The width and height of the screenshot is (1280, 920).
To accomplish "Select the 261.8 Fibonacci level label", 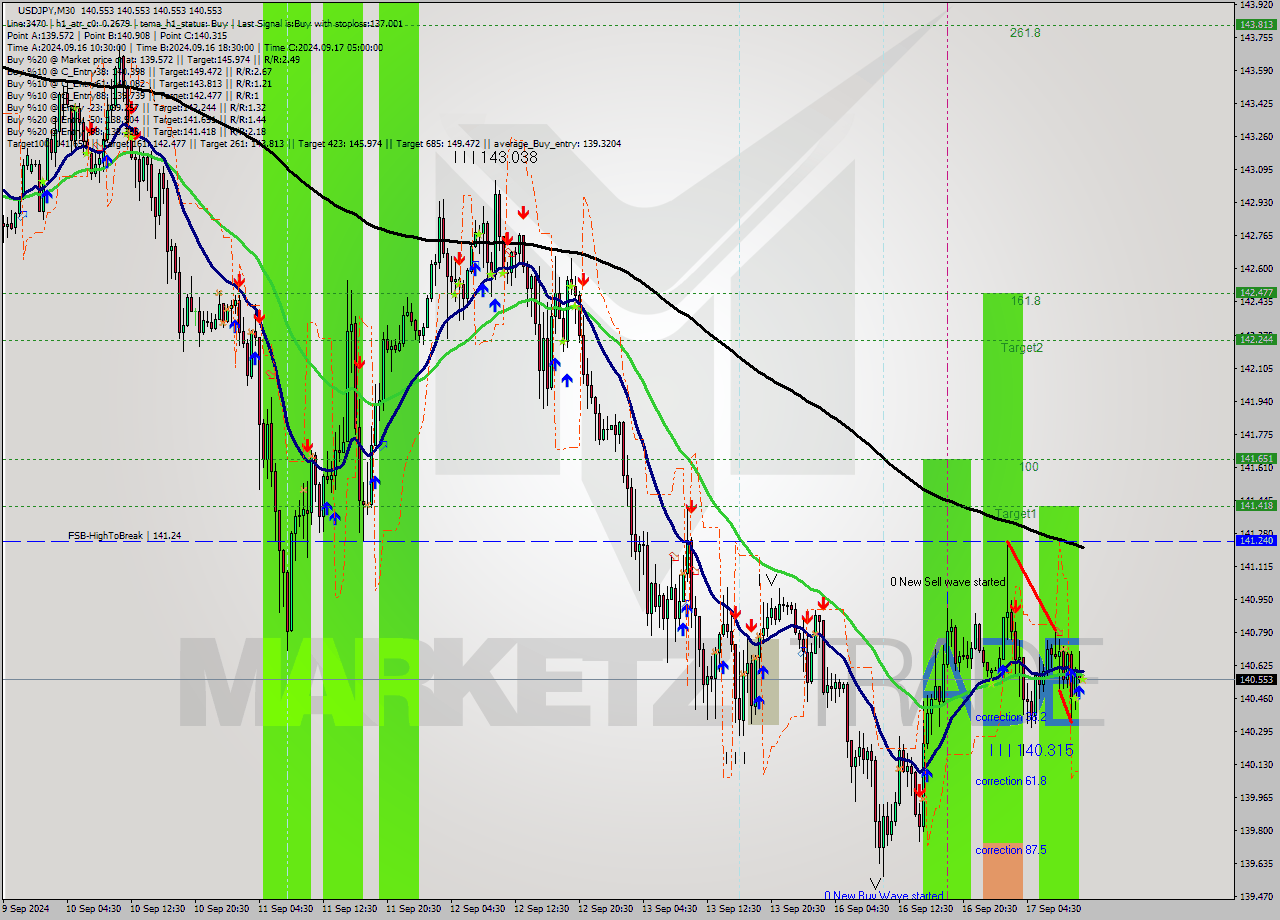I will 1025,32.
